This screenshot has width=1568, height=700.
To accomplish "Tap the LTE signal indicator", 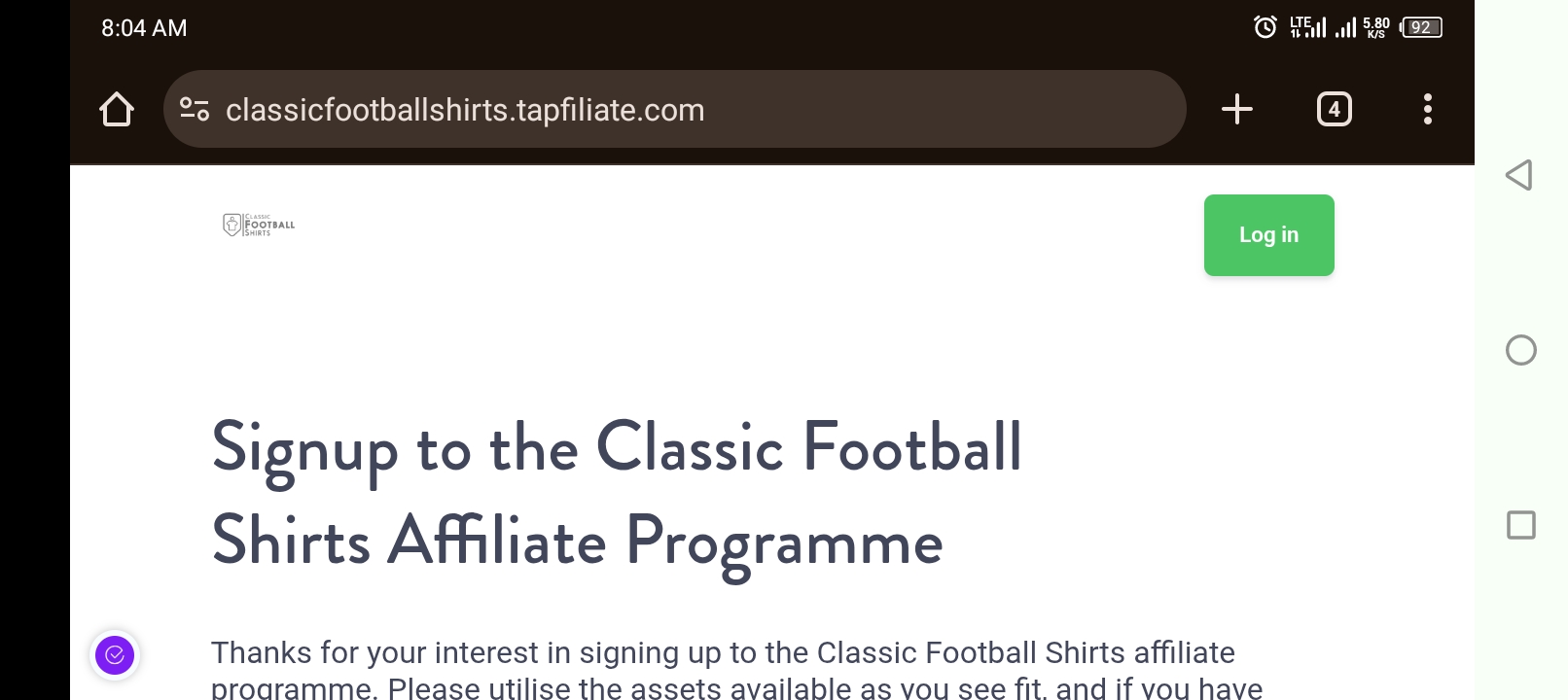I will click(1307, 27).
